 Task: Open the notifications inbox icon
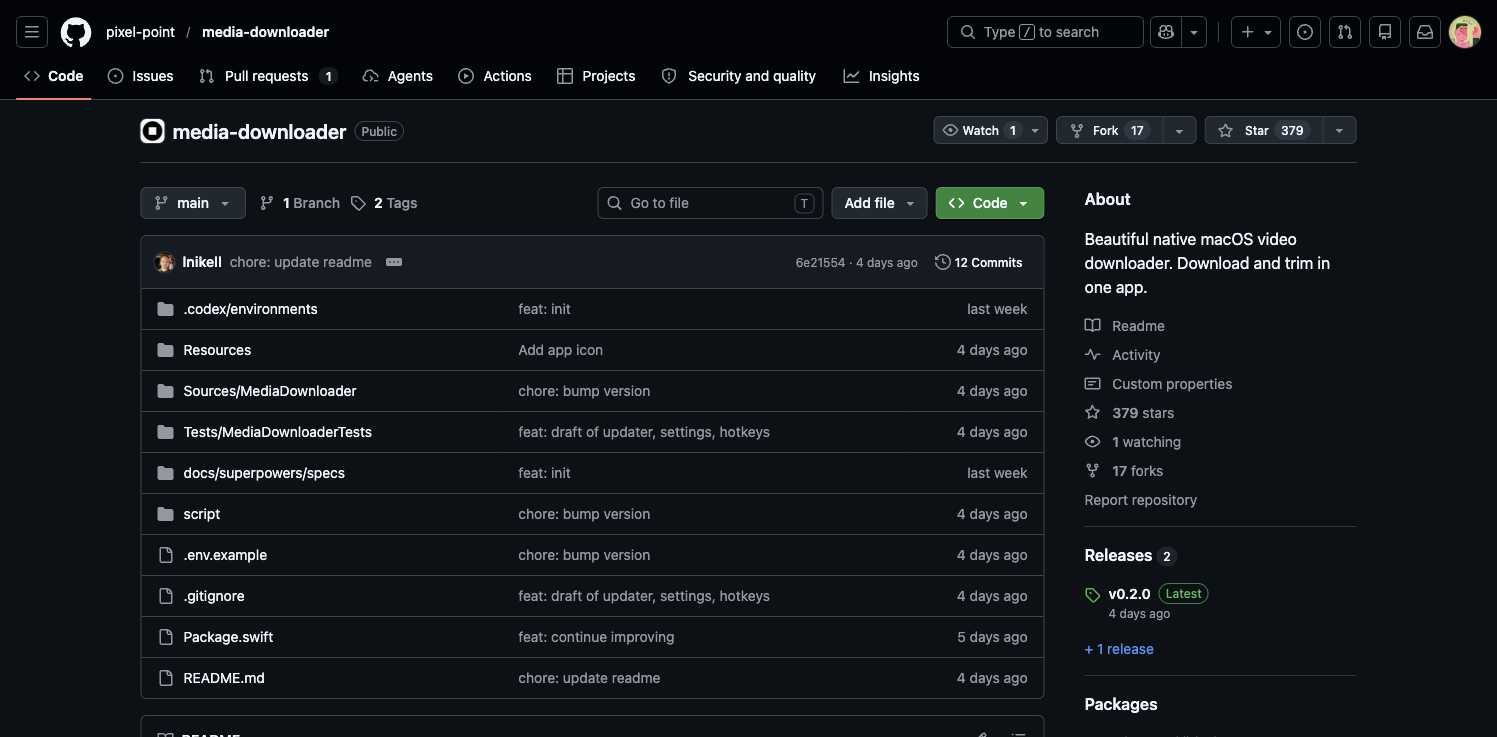(1425, 32)
